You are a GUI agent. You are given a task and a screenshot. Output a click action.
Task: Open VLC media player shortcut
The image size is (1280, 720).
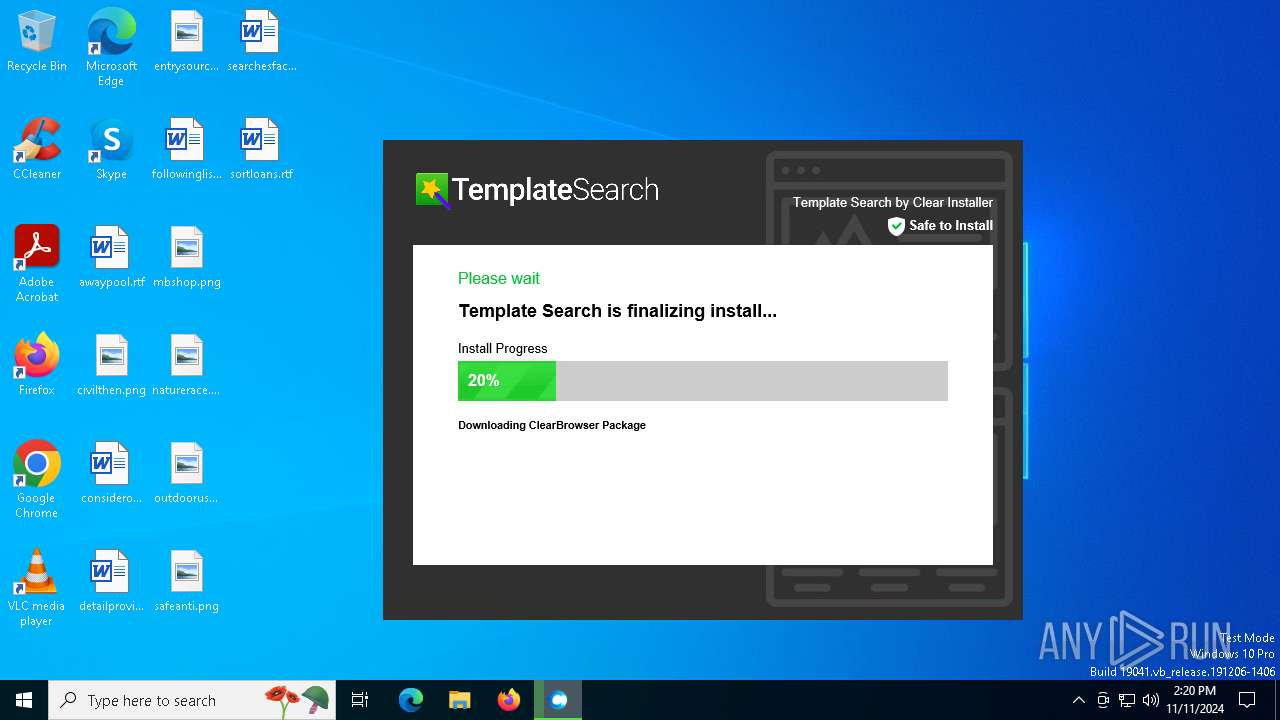tap(37, 588)
